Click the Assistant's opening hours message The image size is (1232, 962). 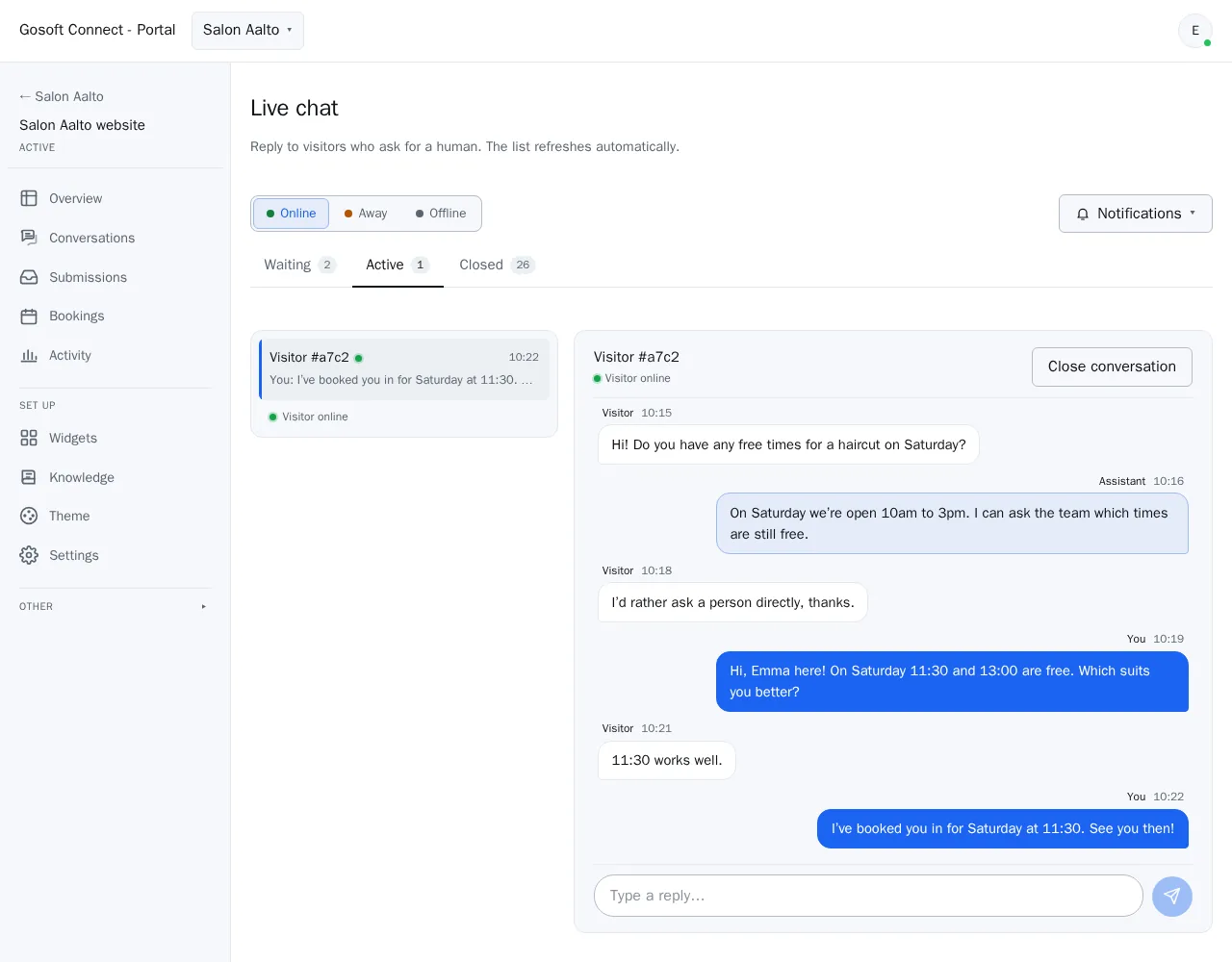click(x=952, y=524)
